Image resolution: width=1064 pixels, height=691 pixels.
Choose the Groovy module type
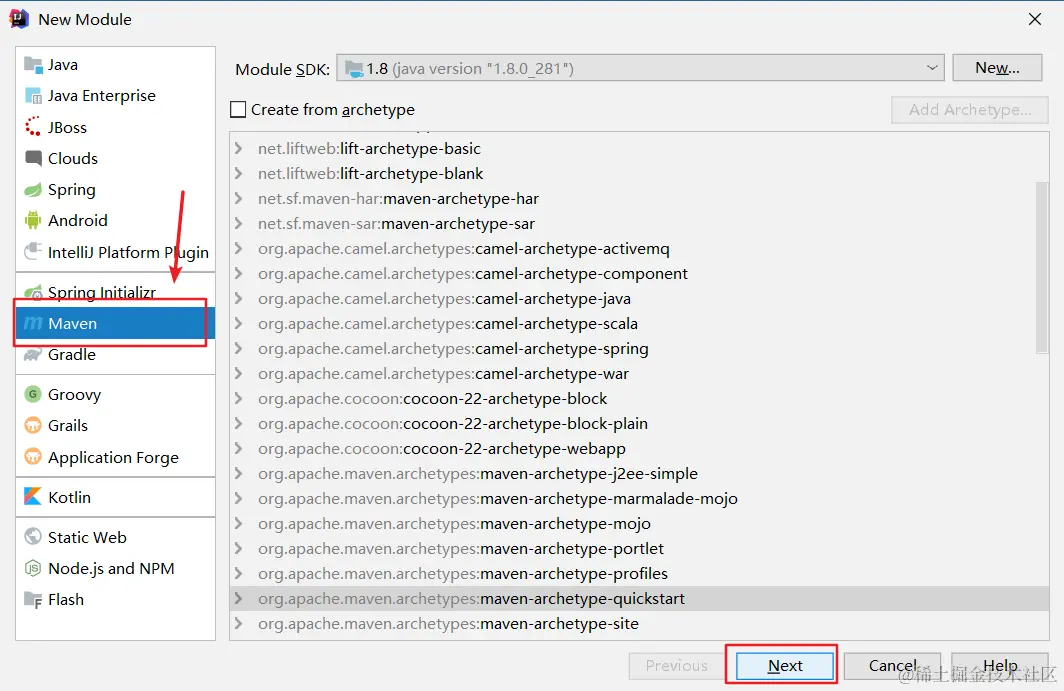coord(115,394)
